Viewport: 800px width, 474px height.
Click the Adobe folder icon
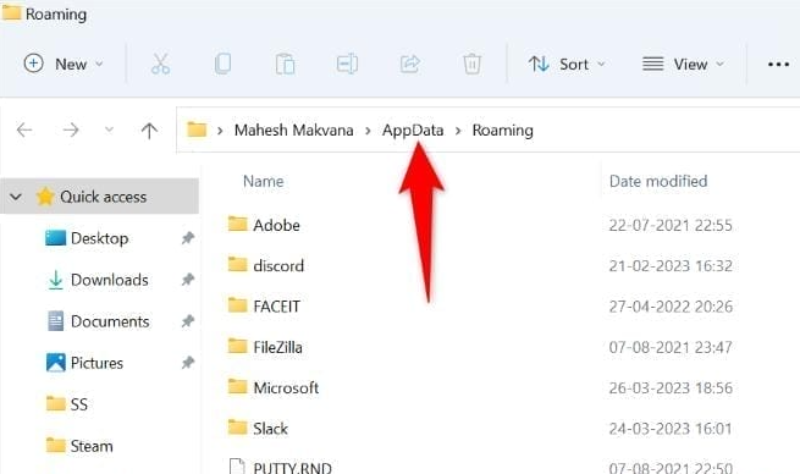(x=237, y=223)
